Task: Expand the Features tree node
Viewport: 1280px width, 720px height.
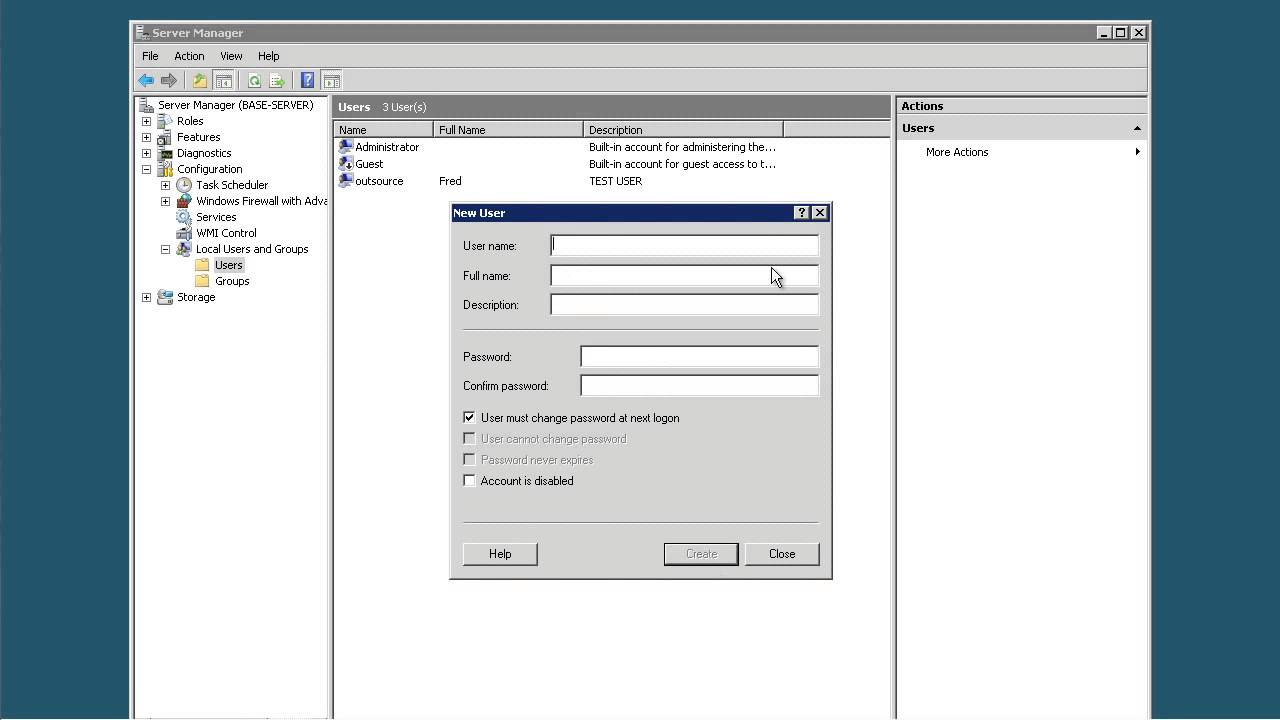Action: coord(146,137)
